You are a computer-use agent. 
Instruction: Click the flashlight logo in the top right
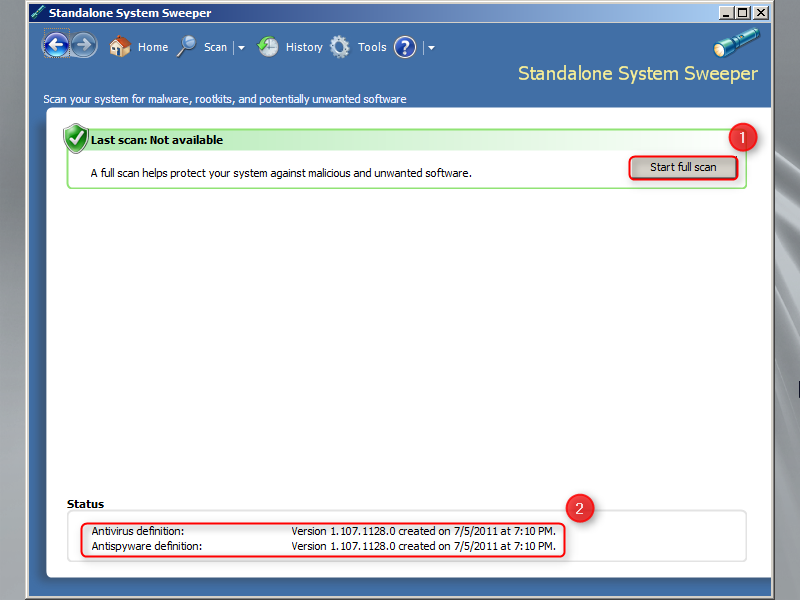click(736, 41)
